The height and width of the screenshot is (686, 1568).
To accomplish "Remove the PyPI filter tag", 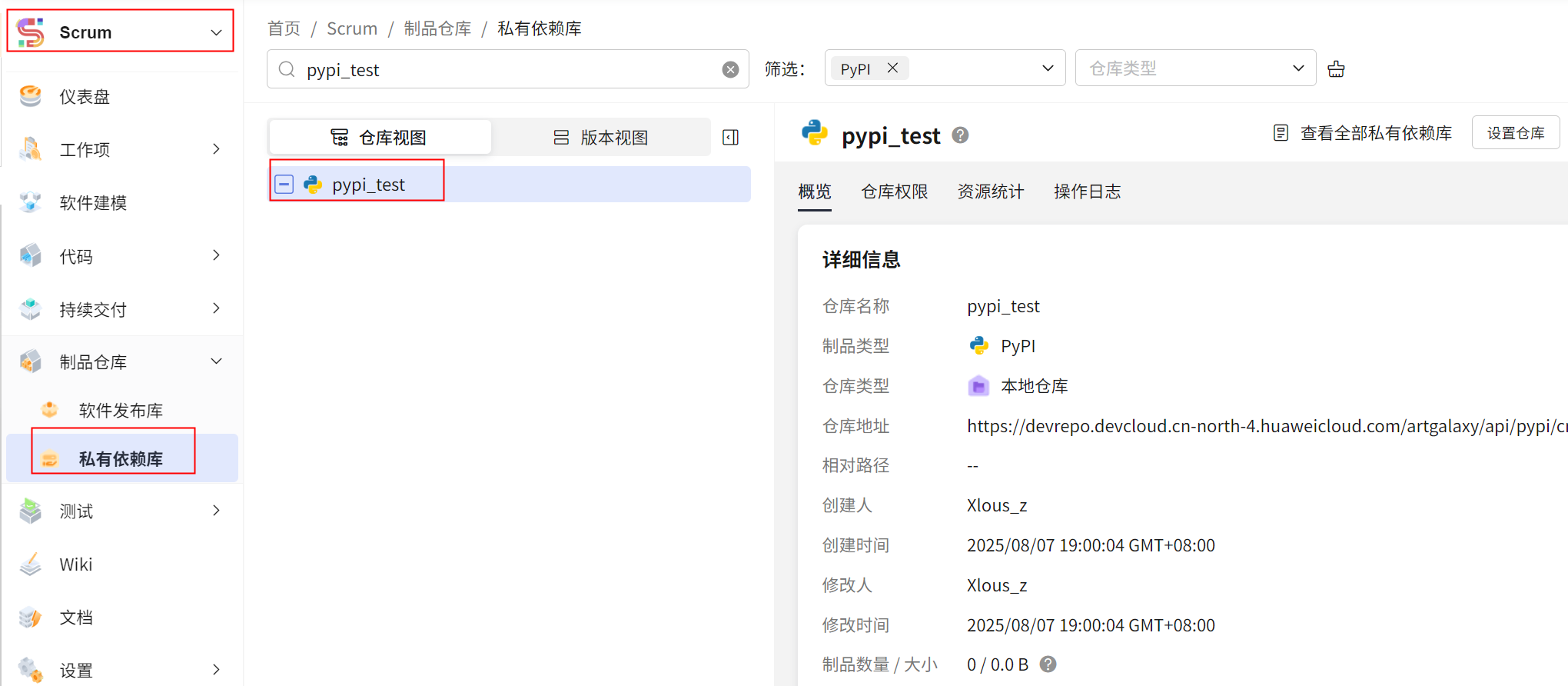I will click(x=892, y=68).
